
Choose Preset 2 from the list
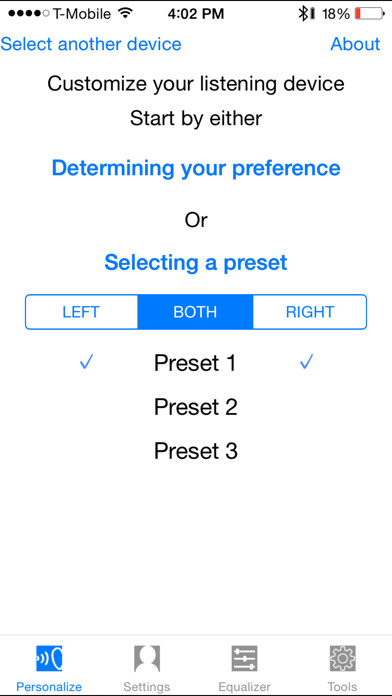coord(195,407)
